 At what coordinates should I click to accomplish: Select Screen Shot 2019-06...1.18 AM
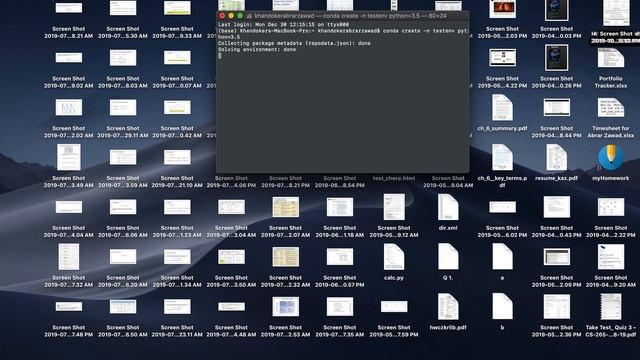click(x=340, y=207)
